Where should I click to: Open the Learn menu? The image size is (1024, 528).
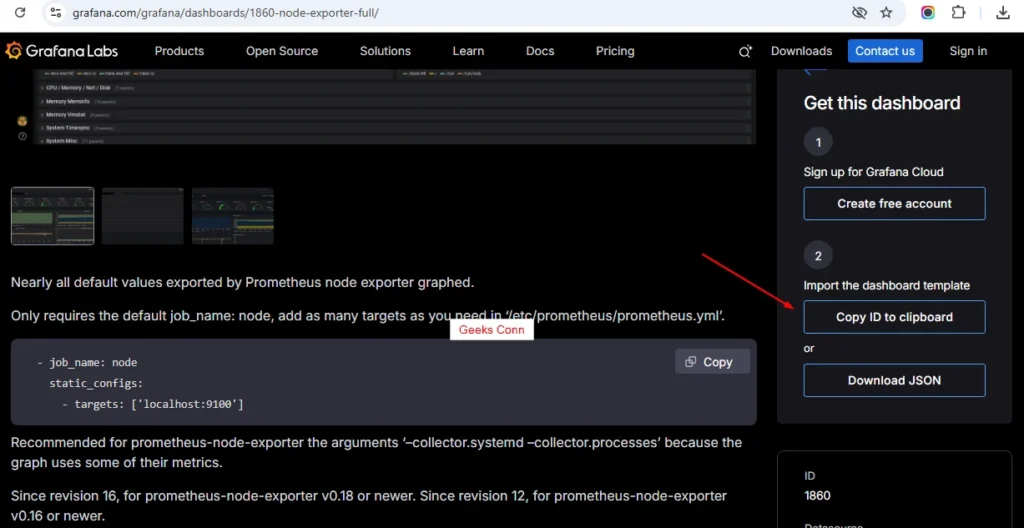pos(468,51)
